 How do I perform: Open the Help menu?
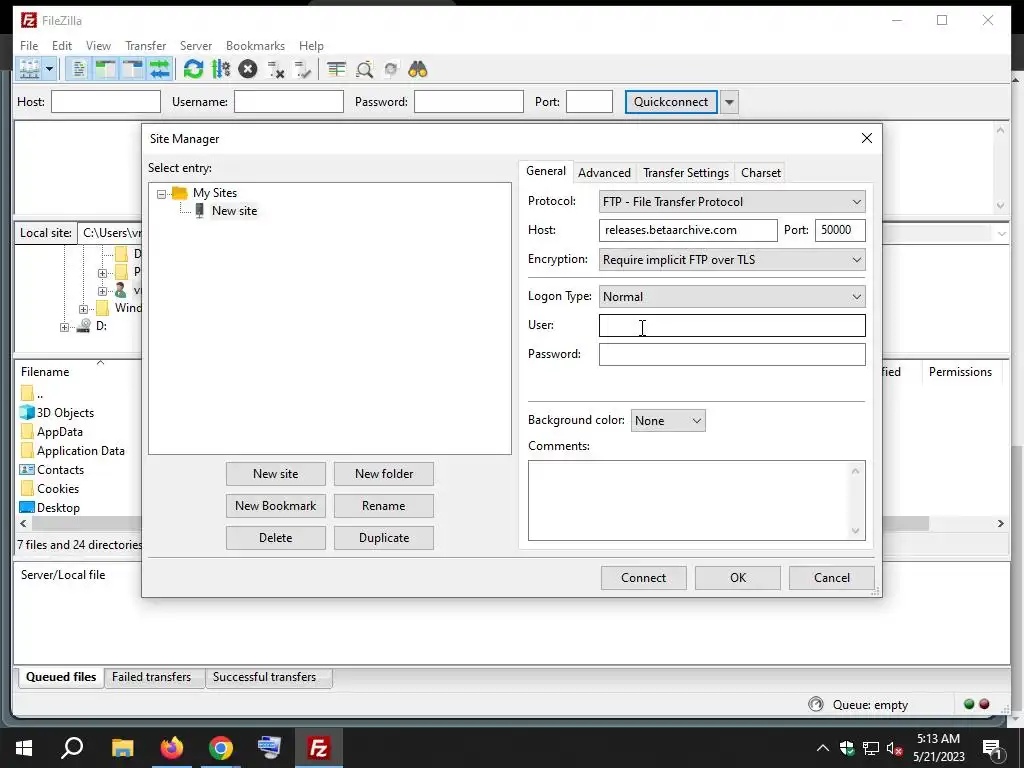(x=312, y=46)
